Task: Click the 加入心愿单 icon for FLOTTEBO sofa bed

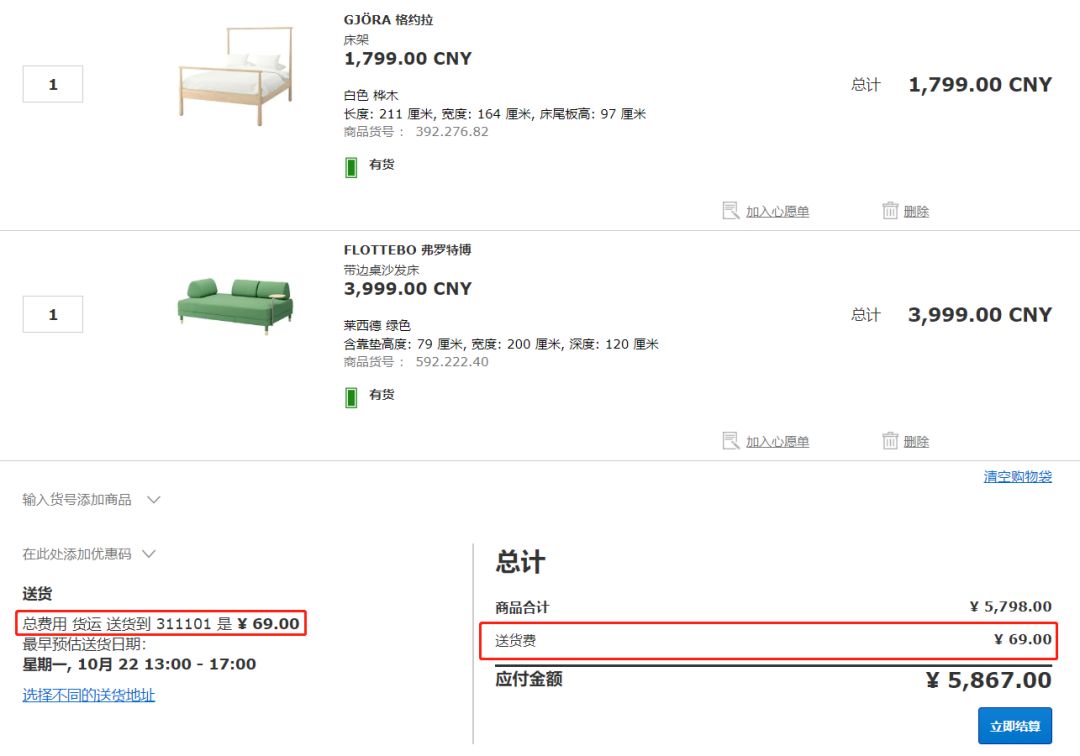Action: tap(731, 441)
